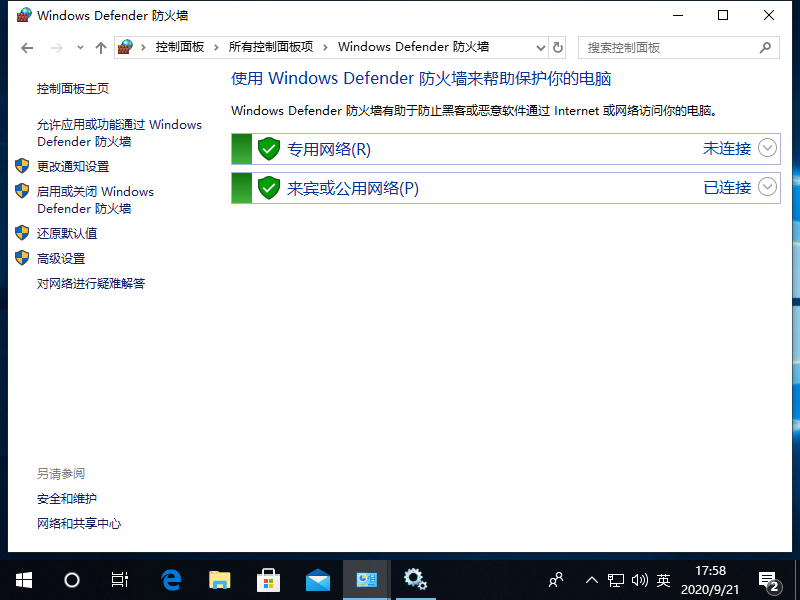
Task: Open the recent locations dropdown arrow
Action: tap(79, 48)
